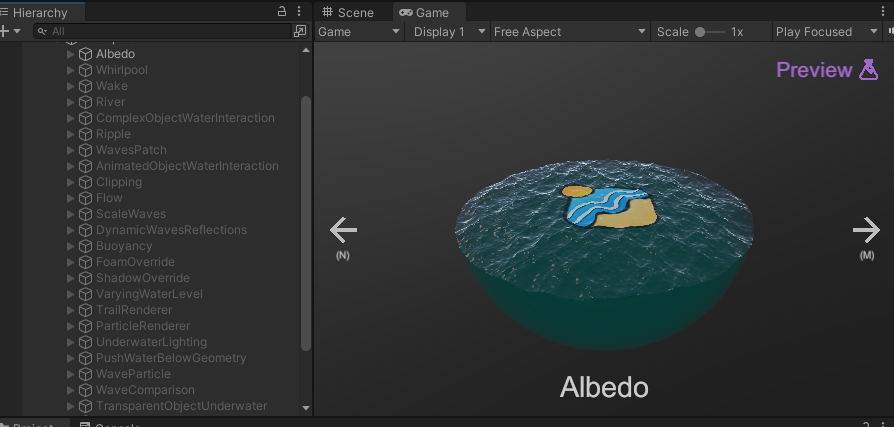The image size is (894, 427).
Task: Click the Scale slider handle
Action: click(700, 32)
